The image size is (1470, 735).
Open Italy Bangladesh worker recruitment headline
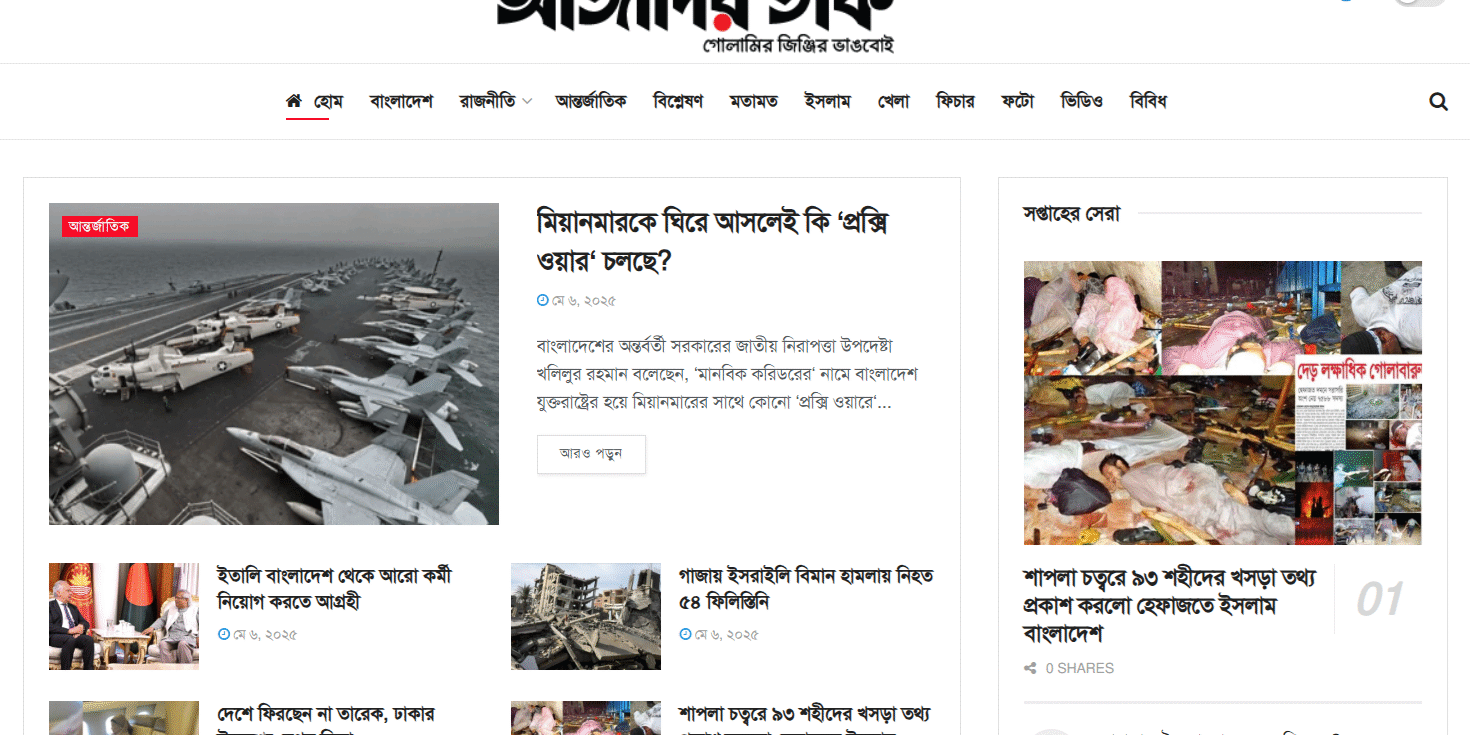pos(335,589)
